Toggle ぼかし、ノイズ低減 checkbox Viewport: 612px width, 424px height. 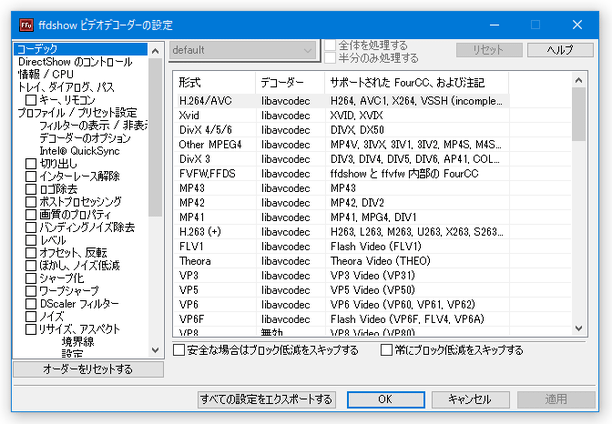[31, 265]
